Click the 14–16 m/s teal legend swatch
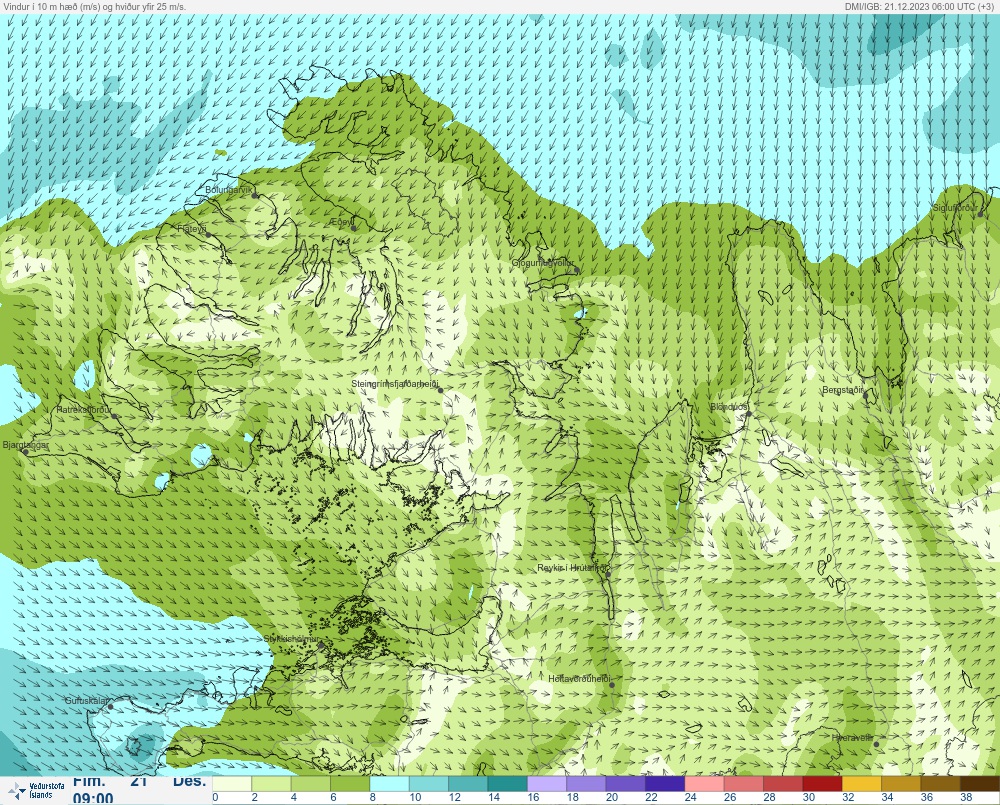 click(x=508, y=783)
